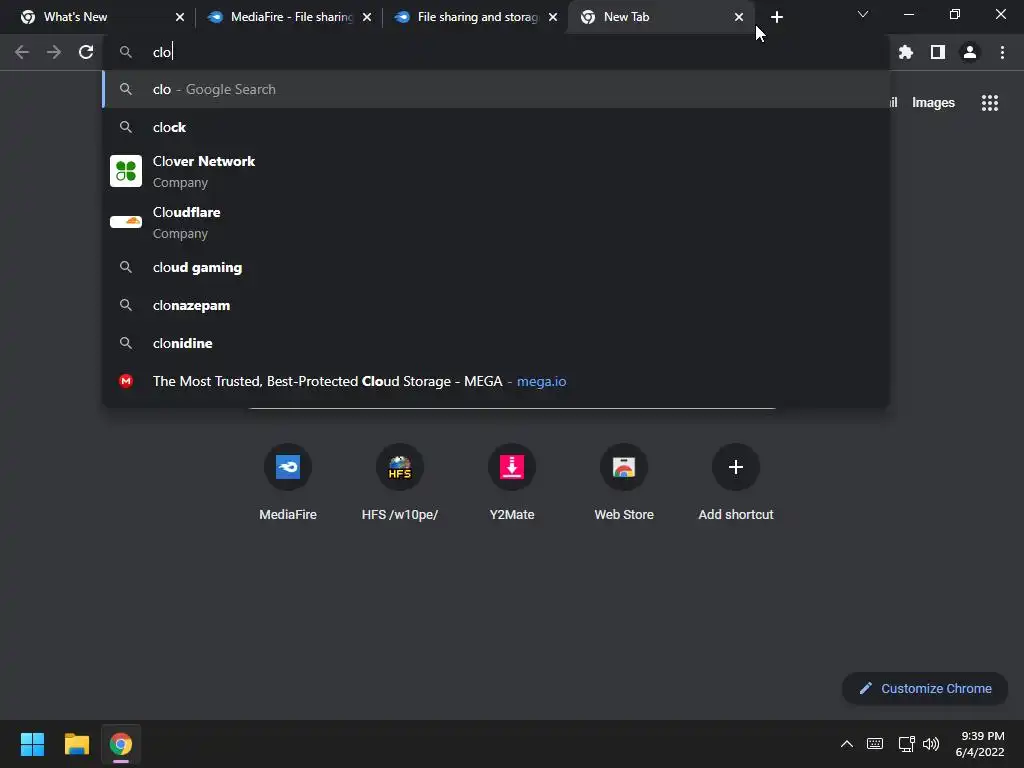Click the Chrome taskbar icon
Image resolution: width=1024 pixels, height=768 pixels.
pyautogui.click(x=121, y=744)
